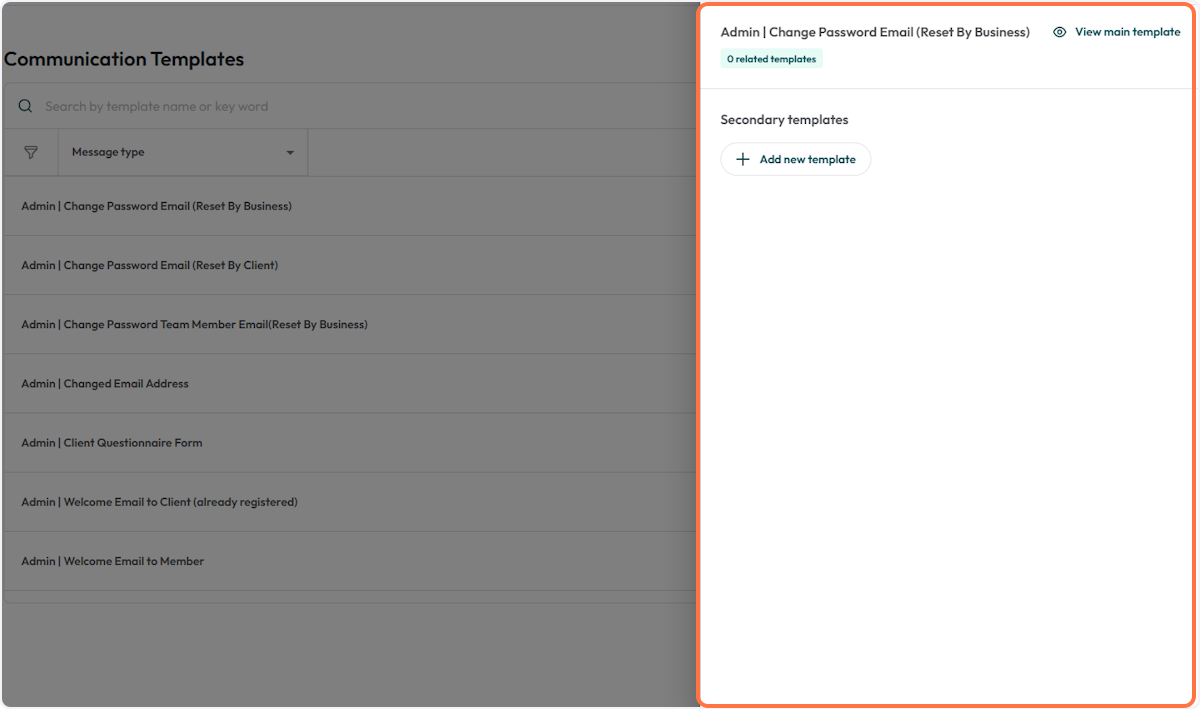Screen dimensions: 1200x709
Task: Select Admin | Changed Email Address template
Action: (104, 383)
